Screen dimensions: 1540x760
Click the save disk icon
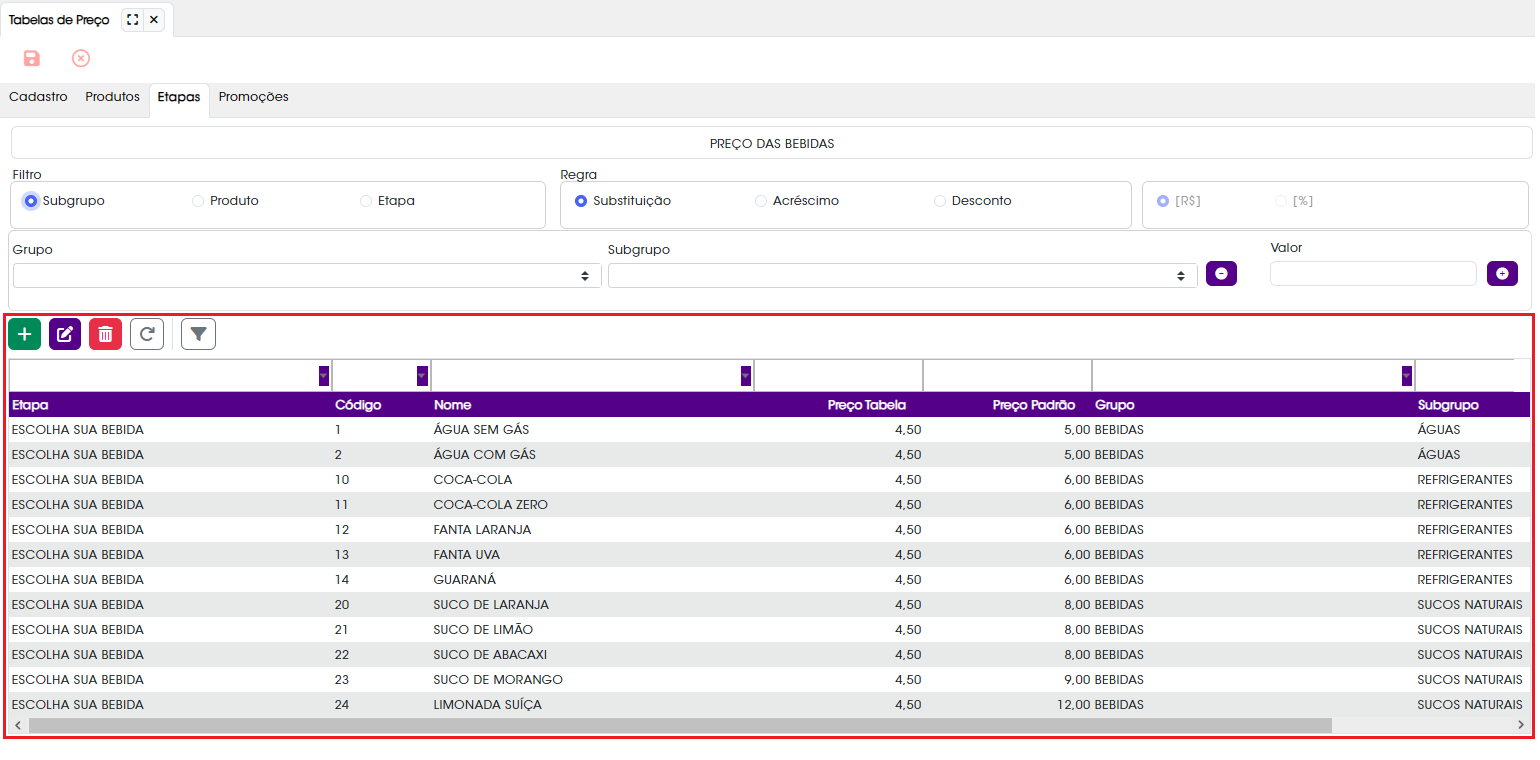click(32, 58)
